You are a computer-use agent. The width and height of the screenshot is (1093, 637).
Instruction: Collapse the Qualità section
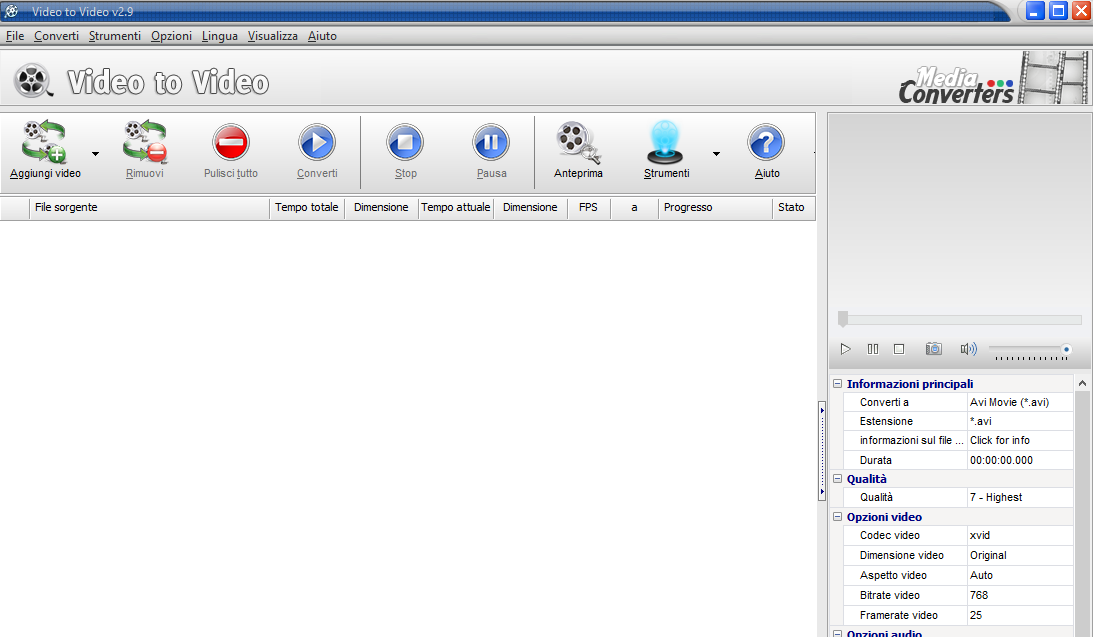click(837, 479)
